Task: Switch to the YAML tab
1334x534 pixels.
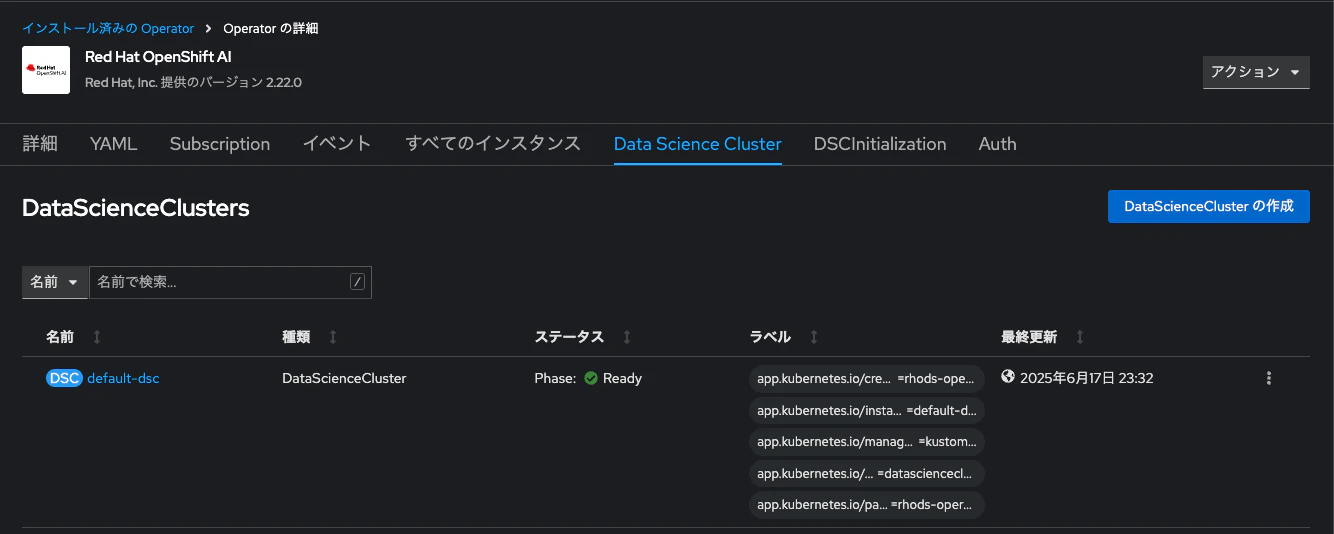Action: coord(114,144)
